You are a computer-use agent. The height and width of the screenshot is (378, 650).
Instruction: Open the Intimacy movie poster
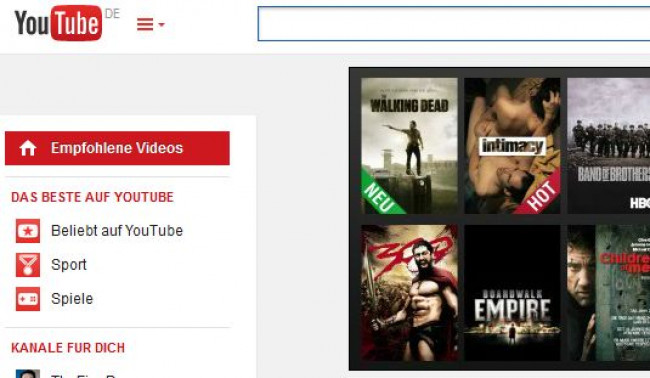[512, 146]
